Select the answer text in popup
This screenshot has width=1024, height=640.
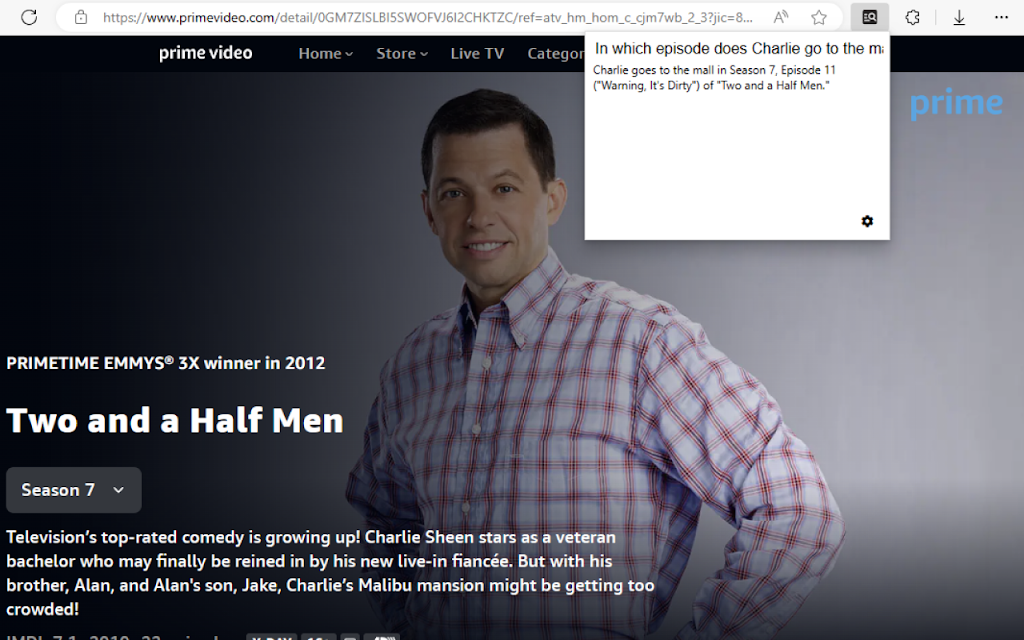pos(714,78)
